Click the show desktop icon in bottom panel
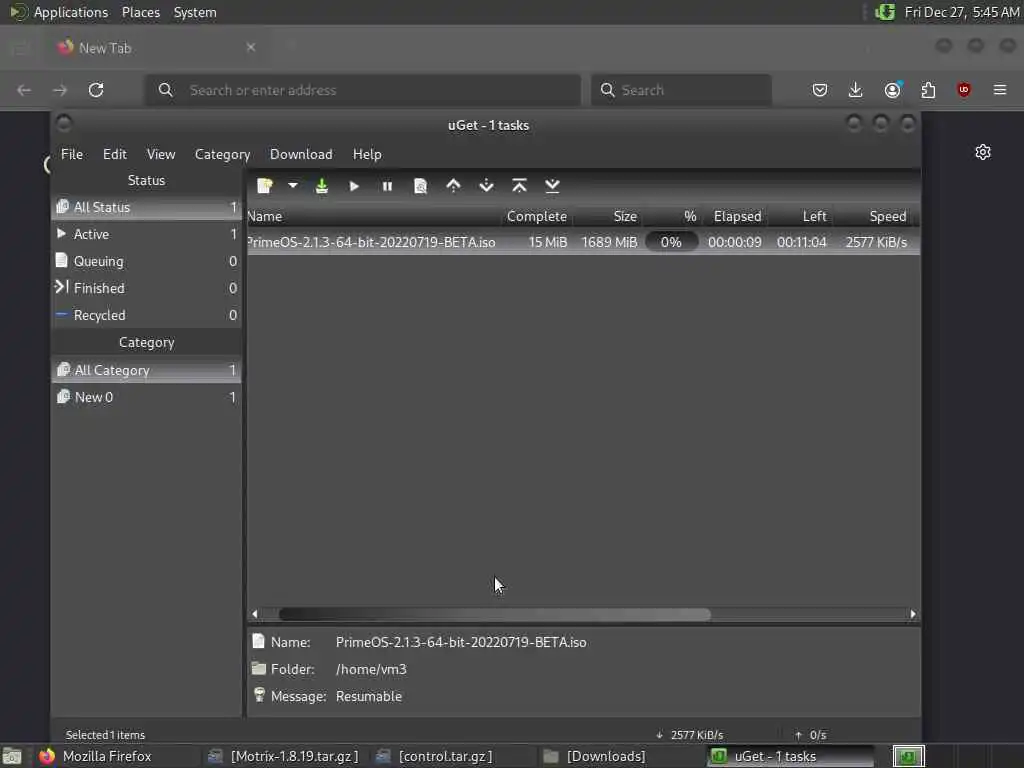Image resolution: width=1024 pixels, height=768 pixels. tap(12, 756)
